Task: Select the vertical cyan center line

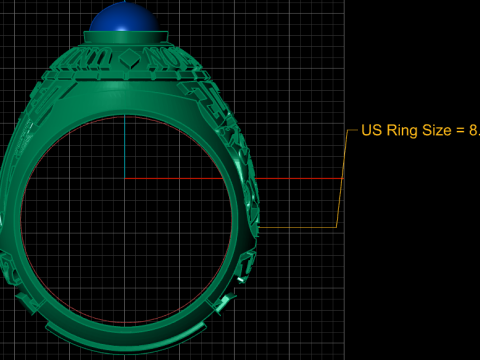Action: coord(125,147)
